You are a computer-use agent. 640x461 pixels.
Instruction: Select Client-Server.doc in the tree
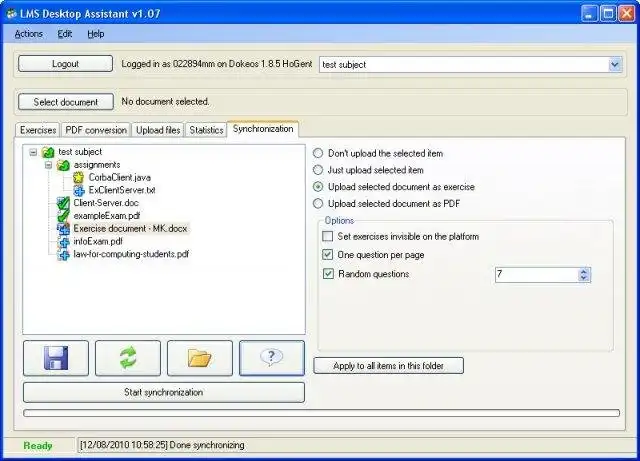(x=106, y=203)
